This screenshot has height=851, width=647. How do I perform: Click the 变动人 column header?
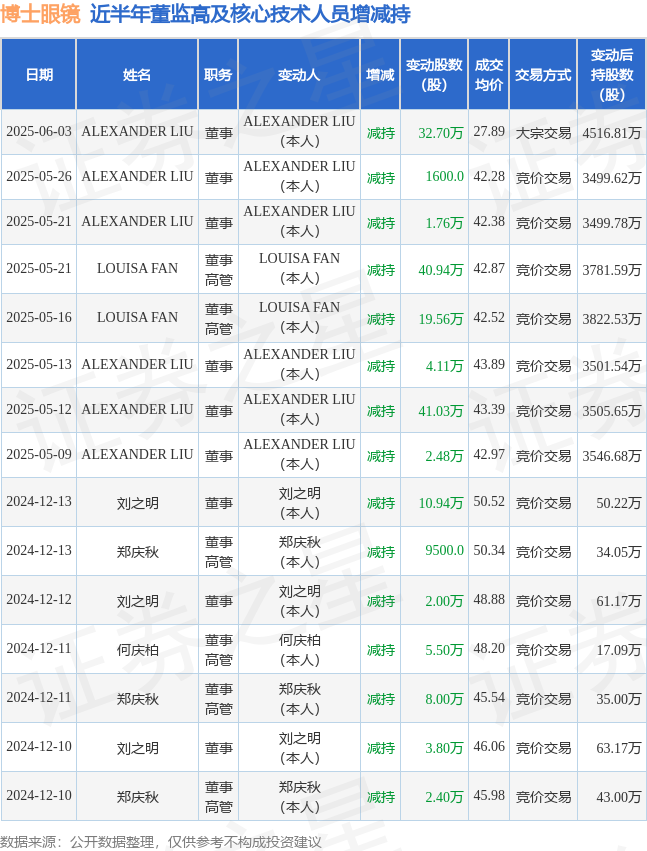pos(299,74)
